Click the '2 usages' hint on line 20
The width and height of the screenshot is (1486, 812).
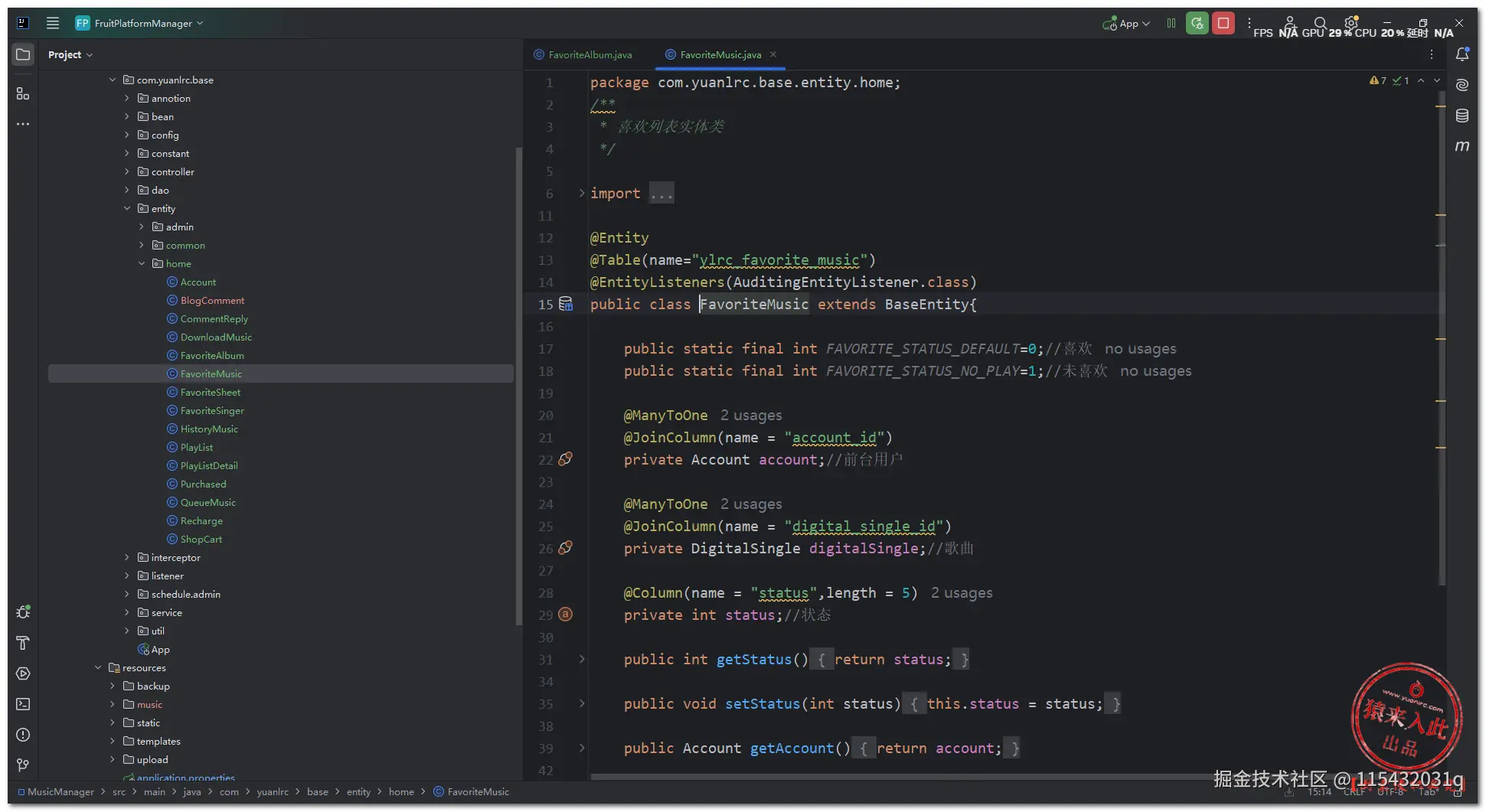[x=751, y=415]
